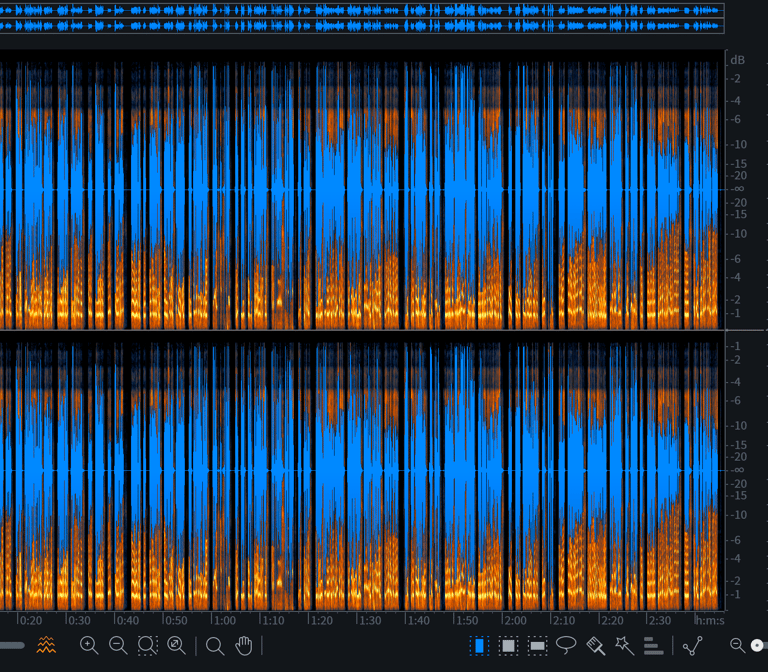Click the 2:30 mark on time ruler
768x672 pixels.
660,621
